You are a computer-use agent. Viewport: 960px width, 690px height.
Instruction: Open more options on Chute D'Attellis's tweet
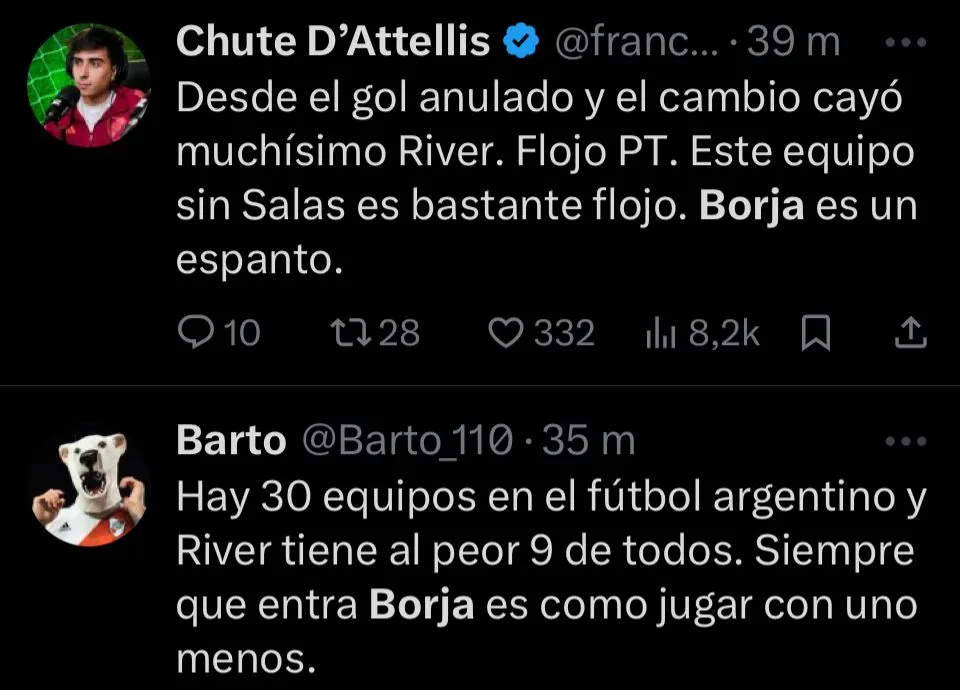point(907,42)
